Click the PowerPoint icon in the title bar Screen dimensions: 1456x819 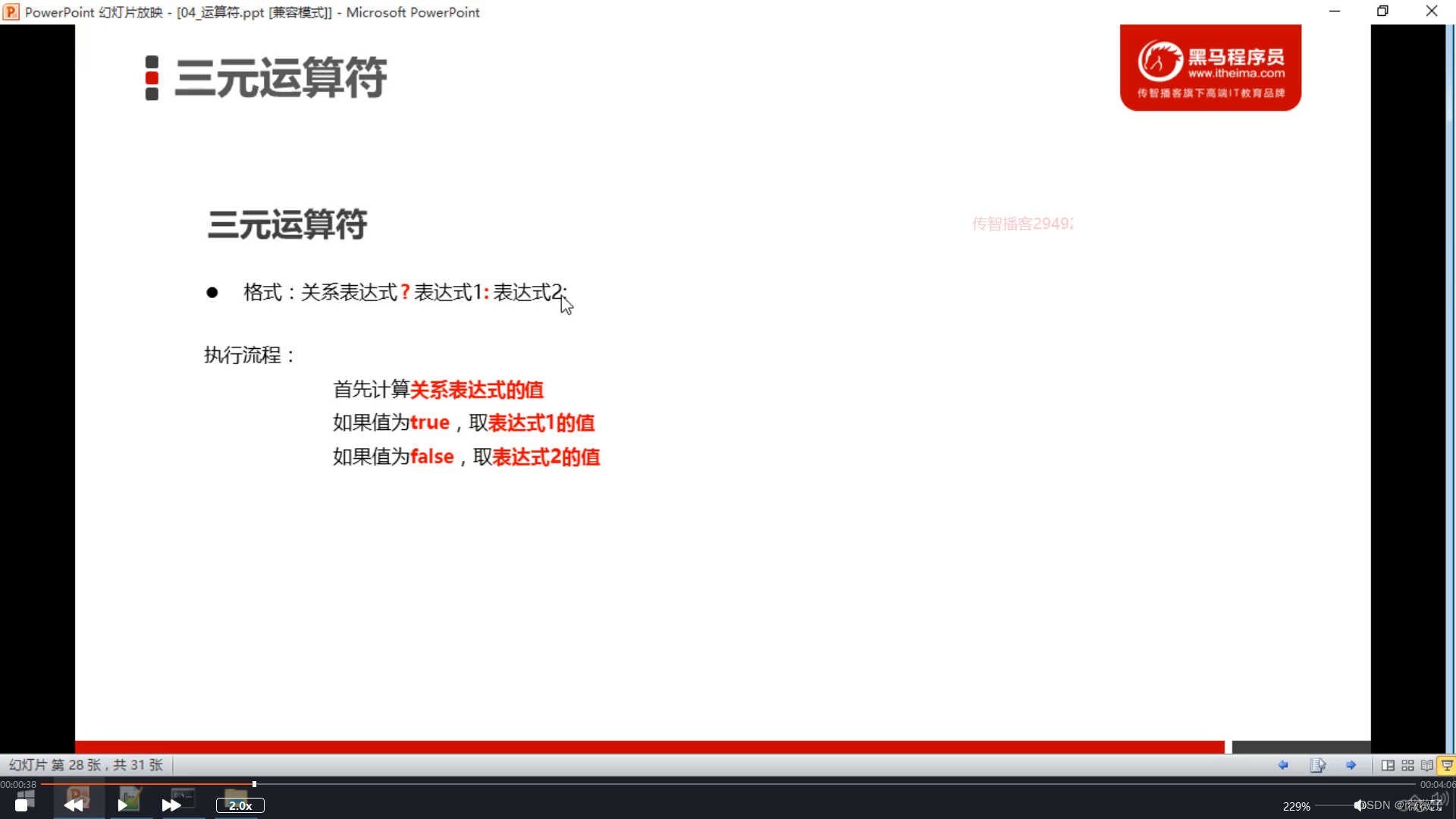point(11,12)
